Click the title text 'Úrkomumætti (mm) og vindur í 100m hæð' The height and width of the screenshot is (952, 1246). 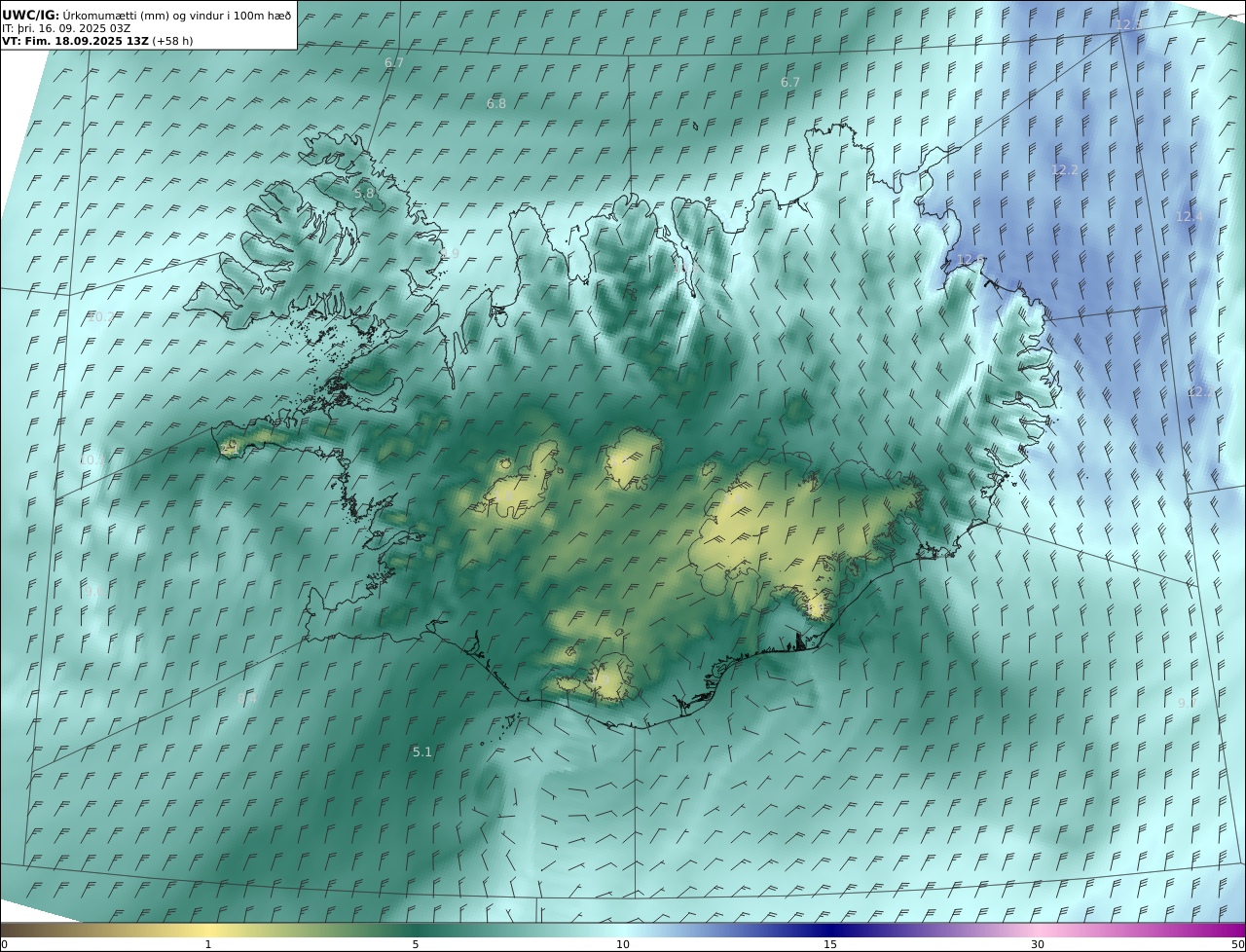point(177,16)
